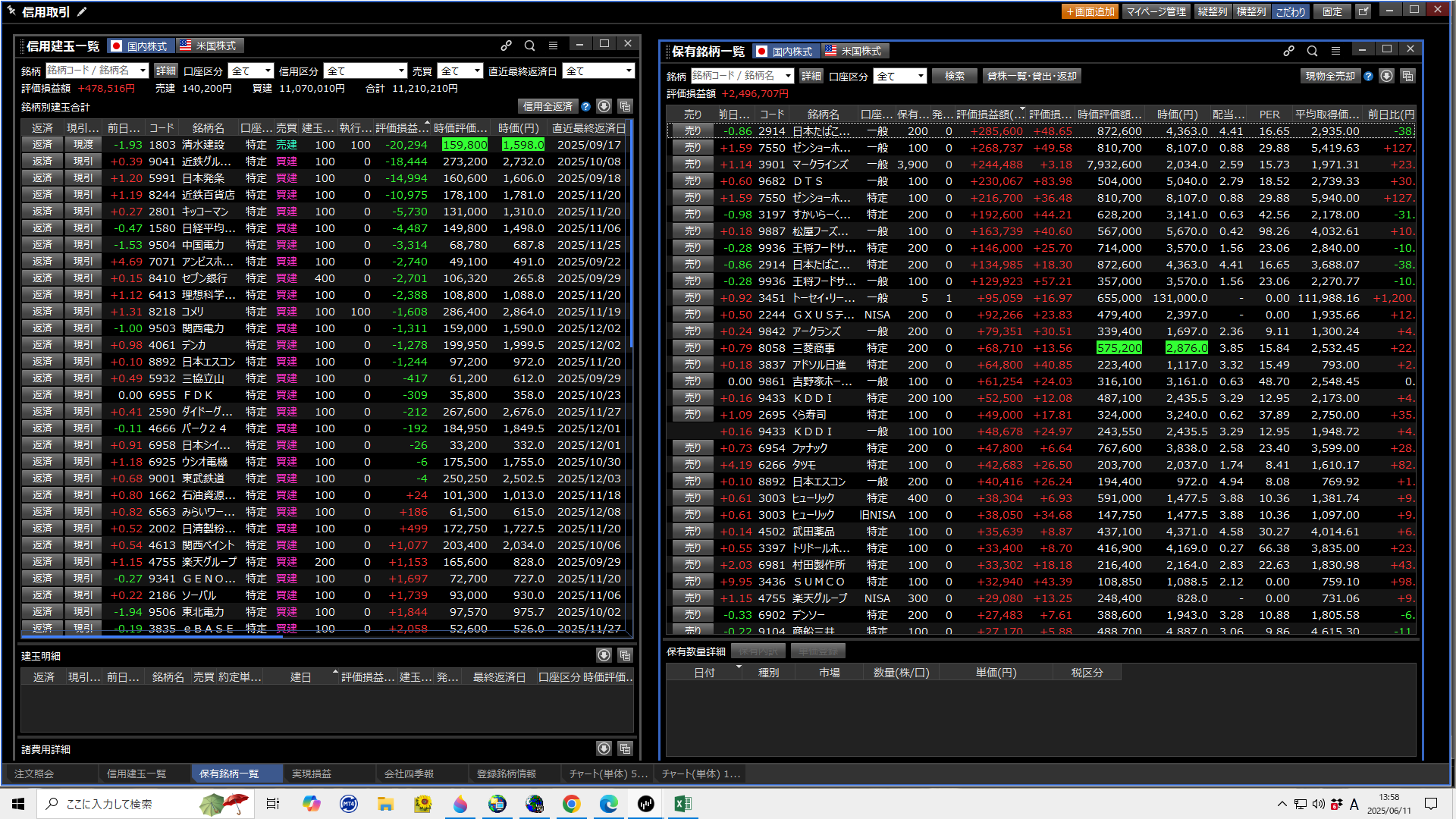This screenshot has height=819, width=1456.
Task: Click the download icon beside 現物全売却 help
Action: [1386, 76]
